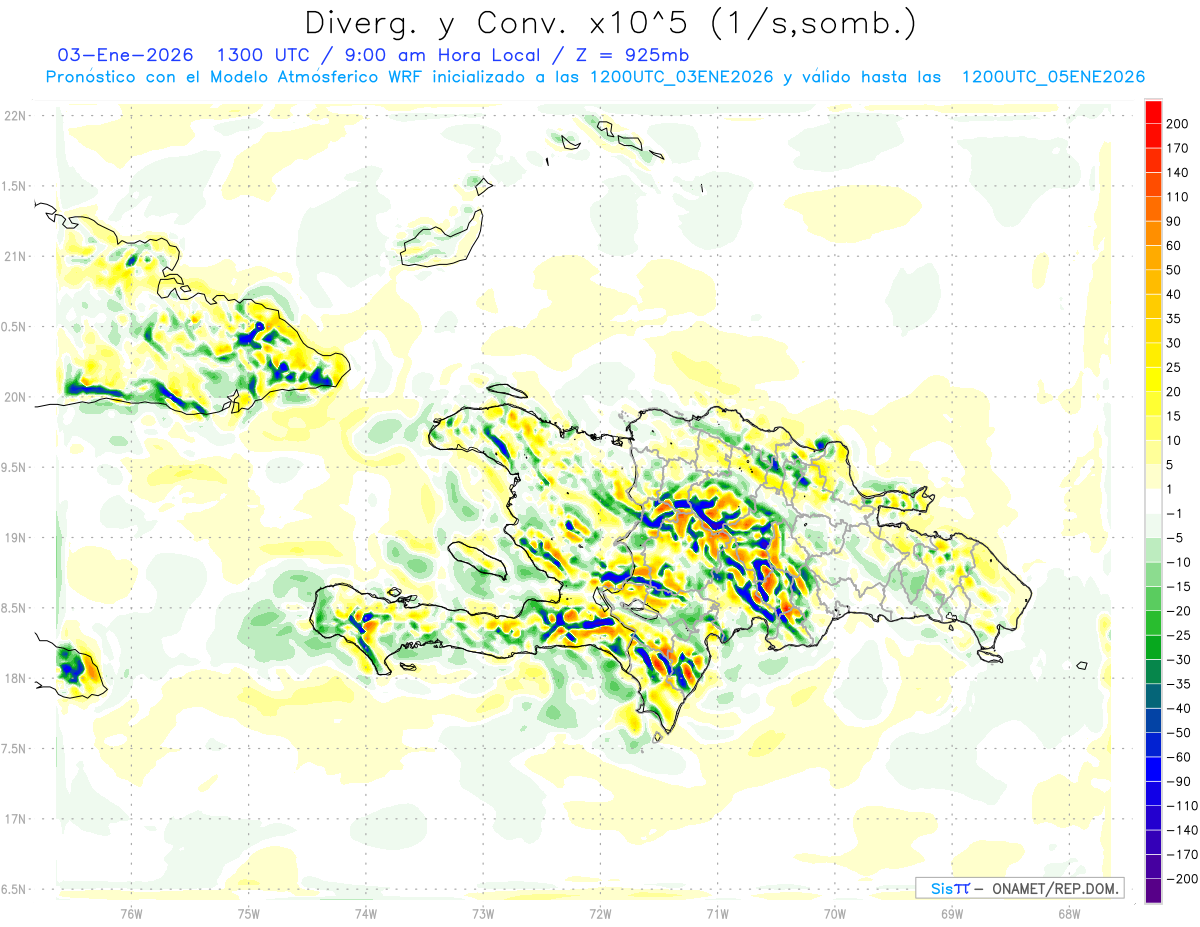Screen dimensions: 1200x927
Task: Click the '6.5N' latitude label
Action: (x=15, y=890)
